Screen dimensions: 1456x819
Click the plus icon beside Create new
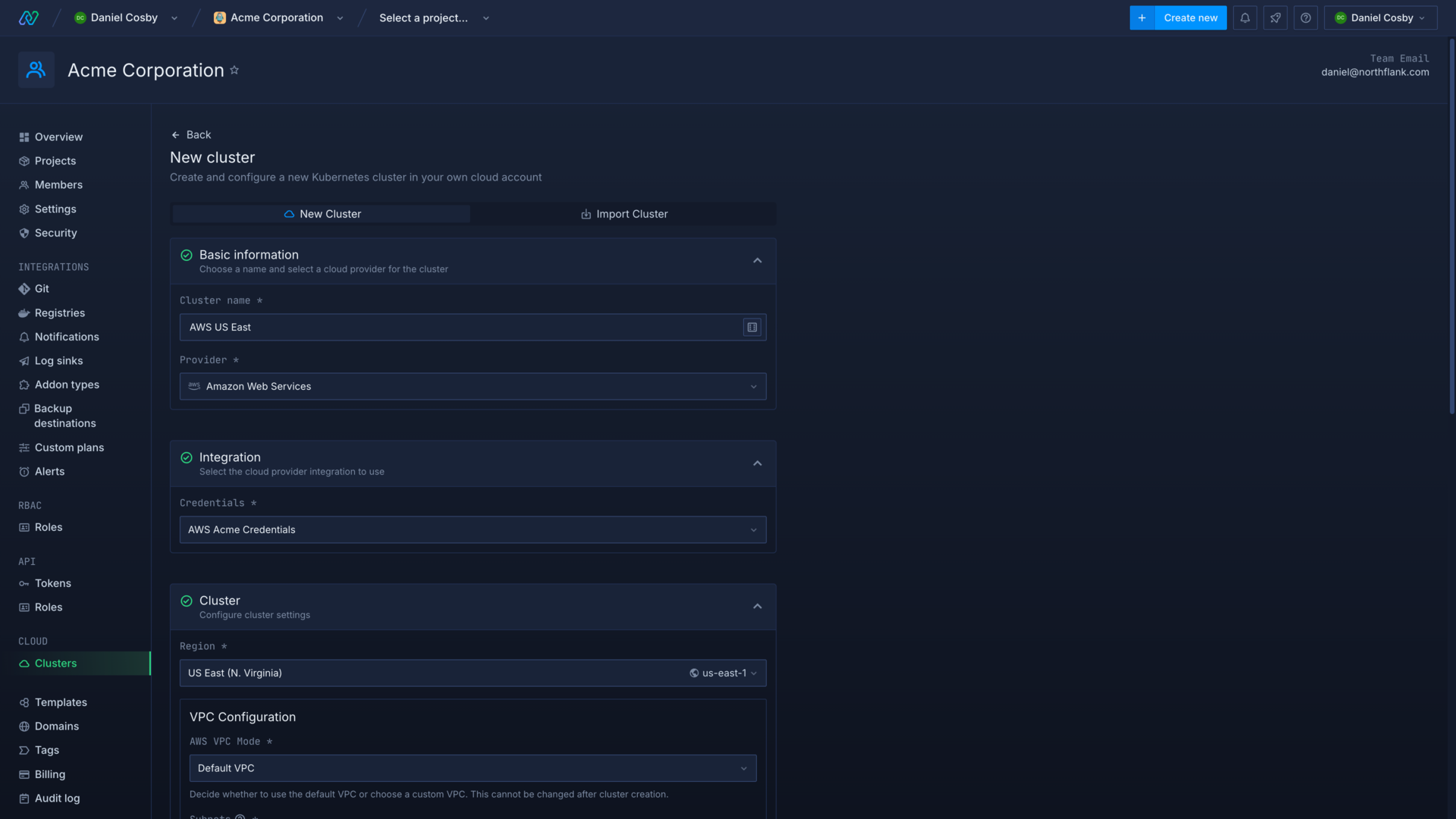click(1142, 17)
